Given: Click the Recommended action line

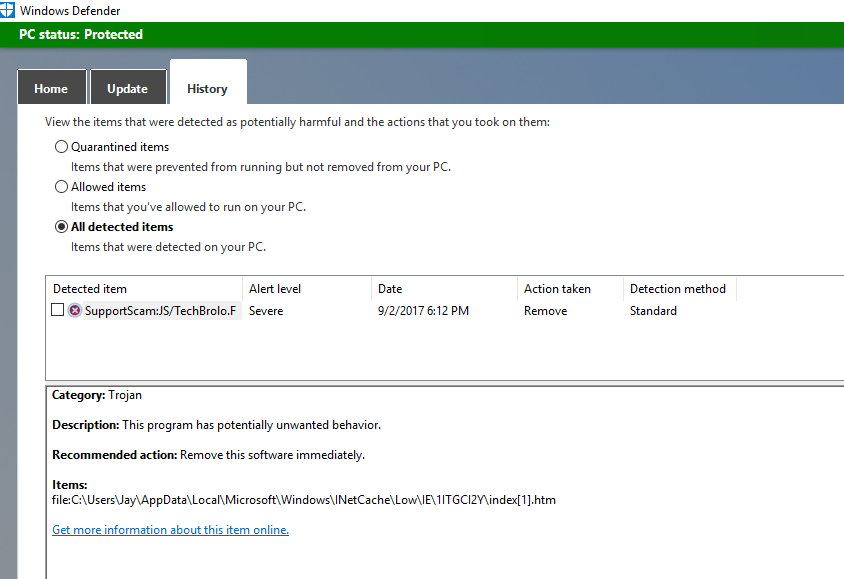Looking at the screenshot, I should [x=208, y=455].
